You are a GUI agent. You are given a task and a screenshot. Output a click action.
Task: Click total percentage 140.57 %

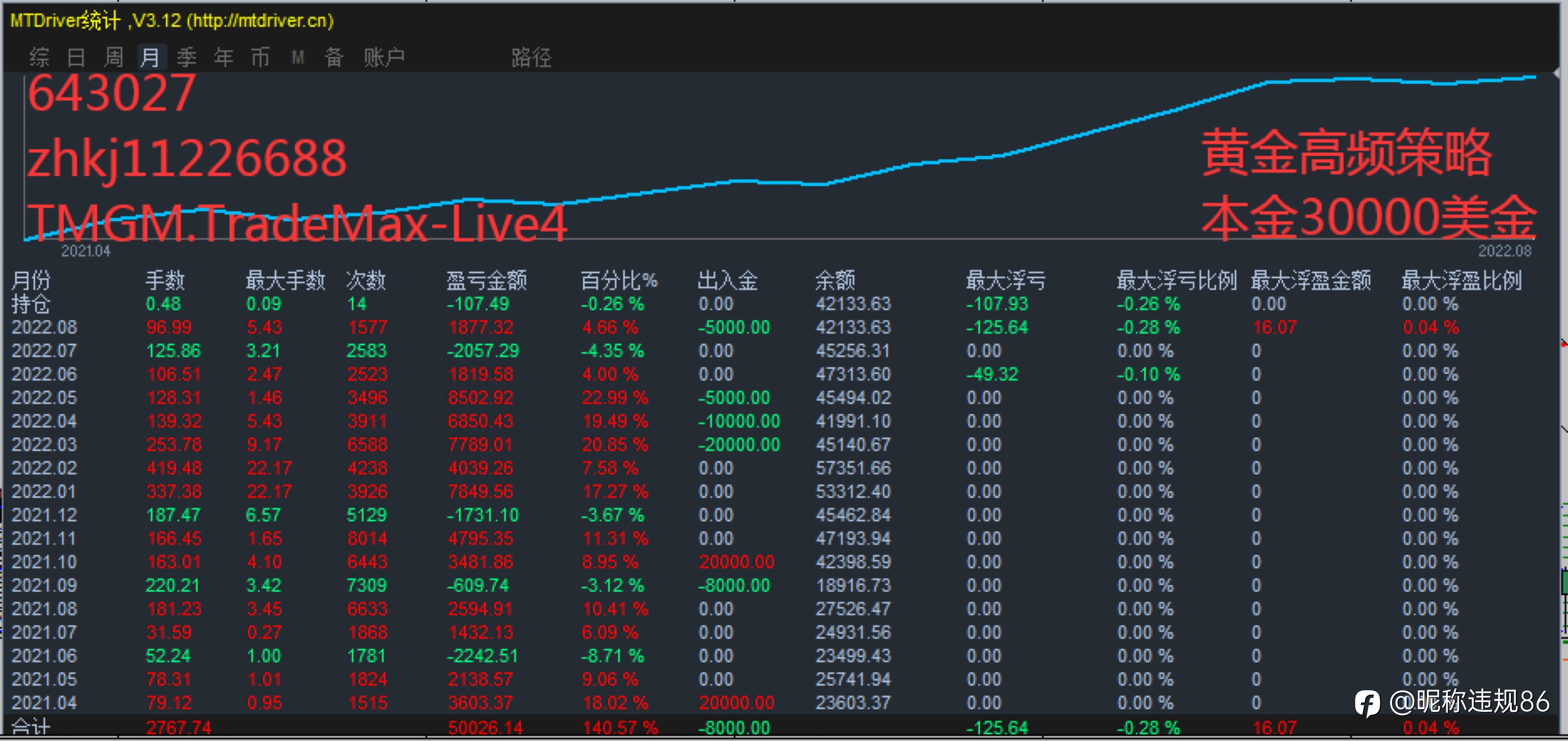click(620, 728)
